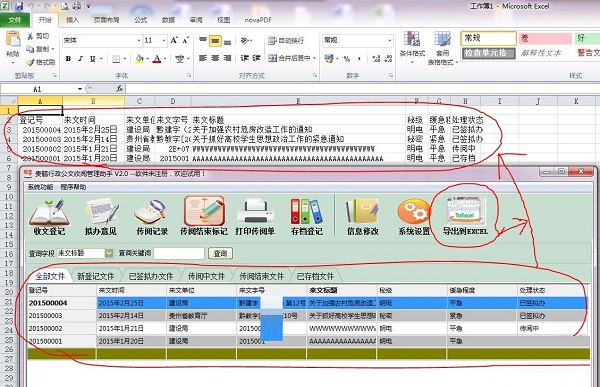The image size is (600, 387).
Task: Open the Excel 文件 tab
Action: pos(15,20)
